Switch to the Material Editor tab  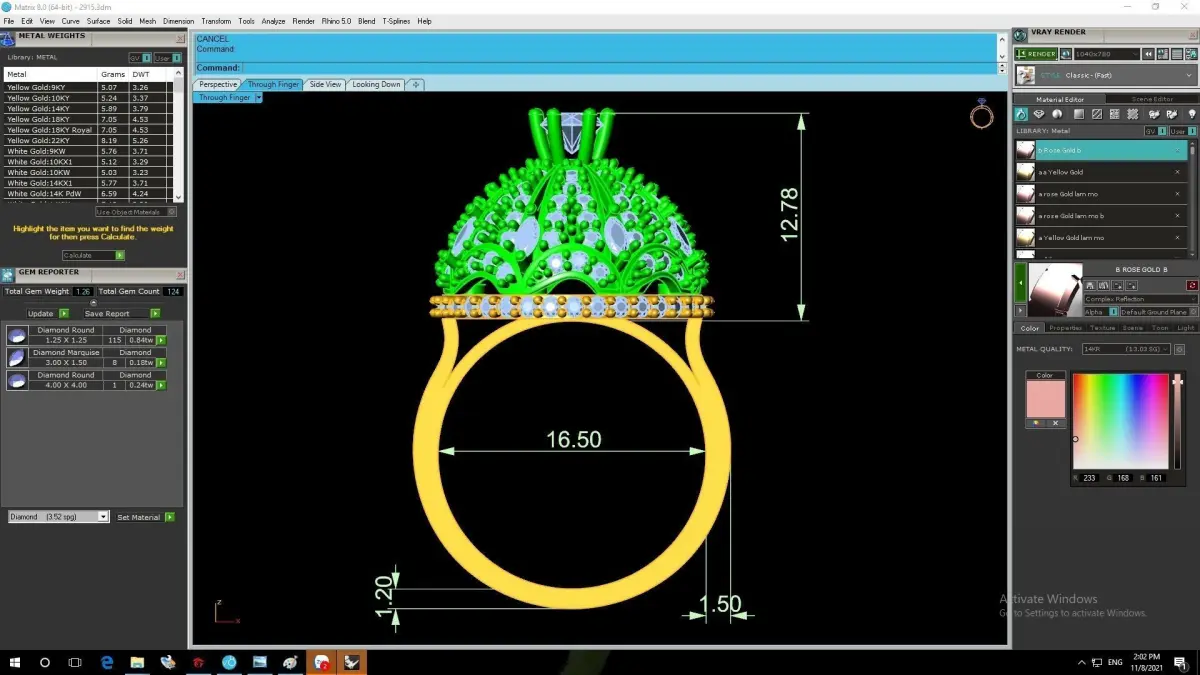coord(1060,99)
